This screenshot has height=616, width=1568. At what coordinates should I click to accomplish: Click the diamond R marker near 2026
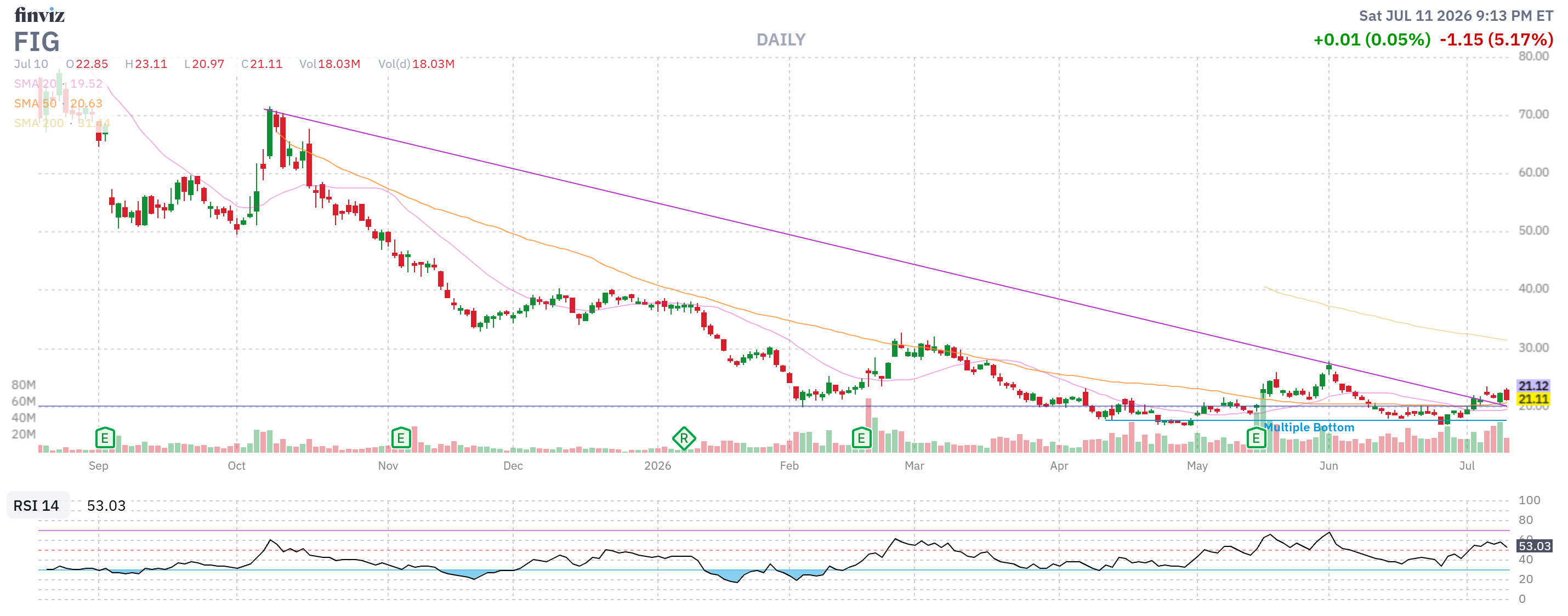coord(684,438)
